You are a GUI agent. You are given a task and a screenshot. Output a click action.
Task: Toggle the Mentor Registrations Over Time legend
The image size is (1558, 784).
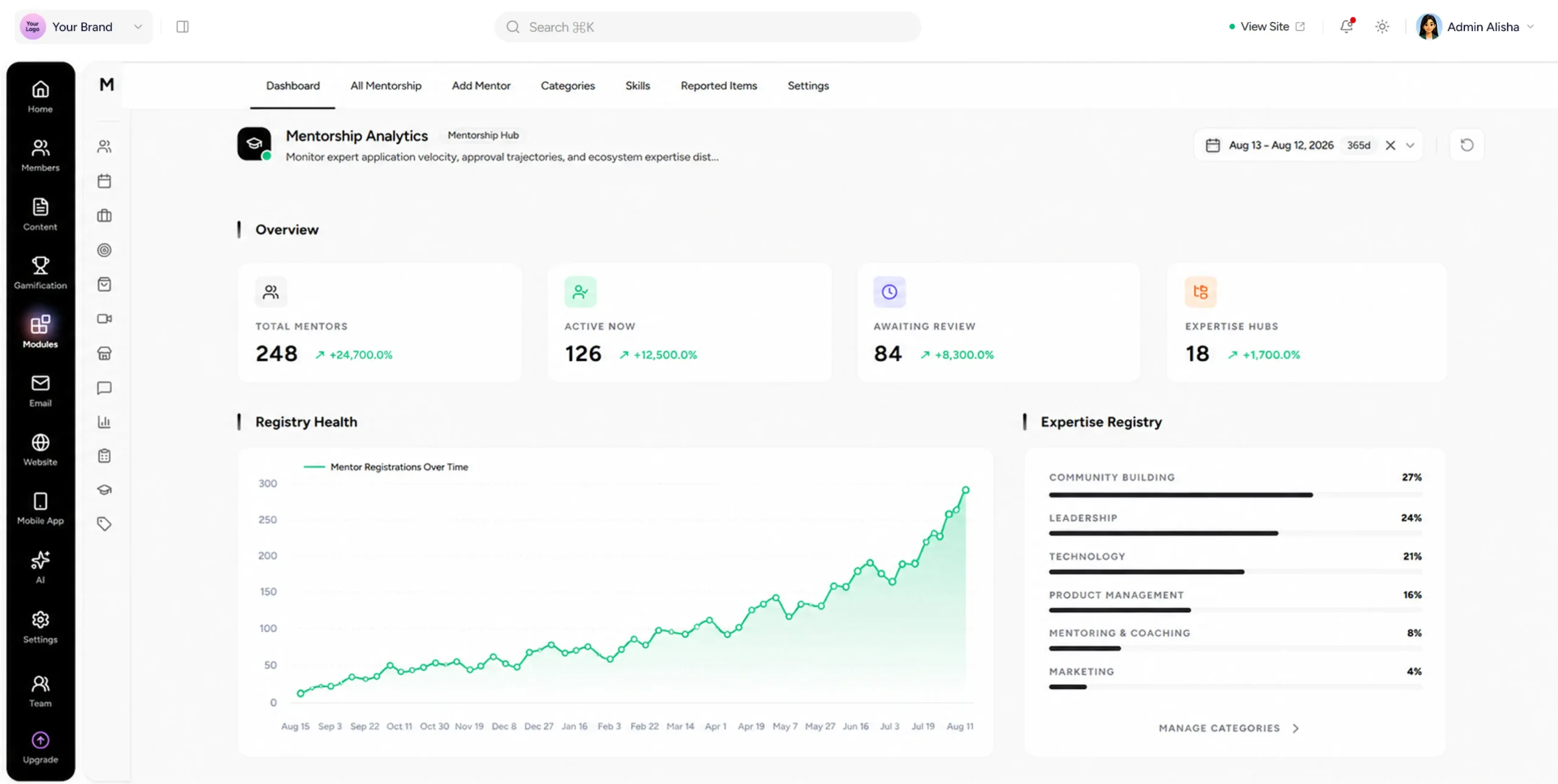click(x=386, y=467)
